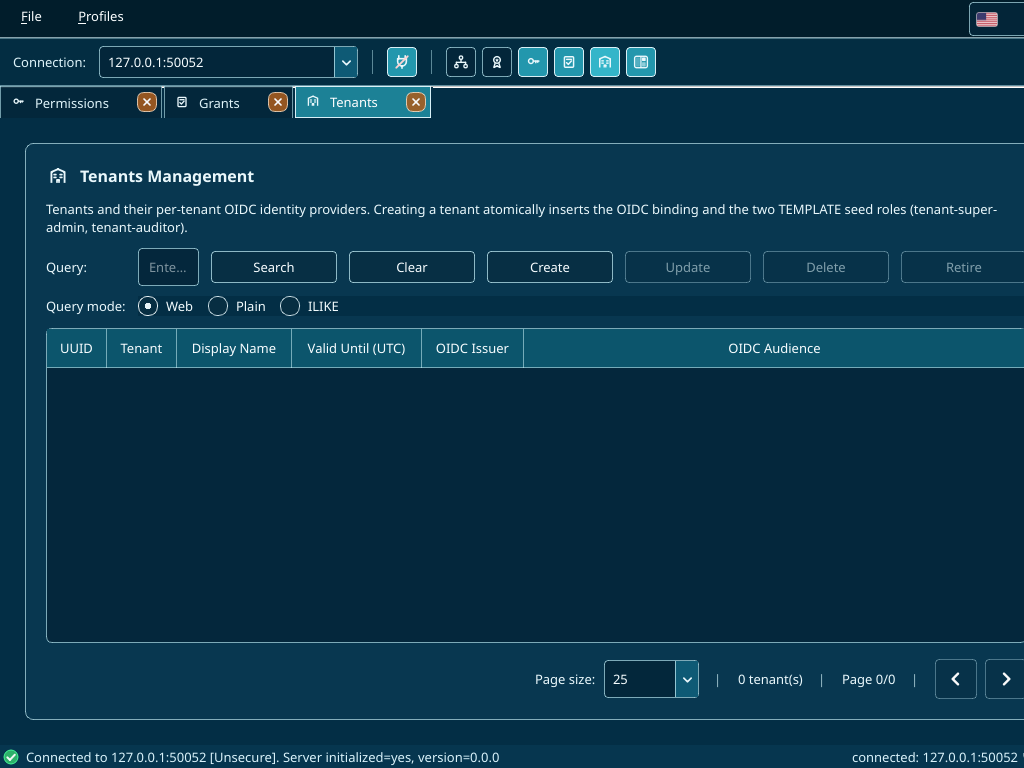Expand the Page size dropdown arrow

click(x=687, y=679)
